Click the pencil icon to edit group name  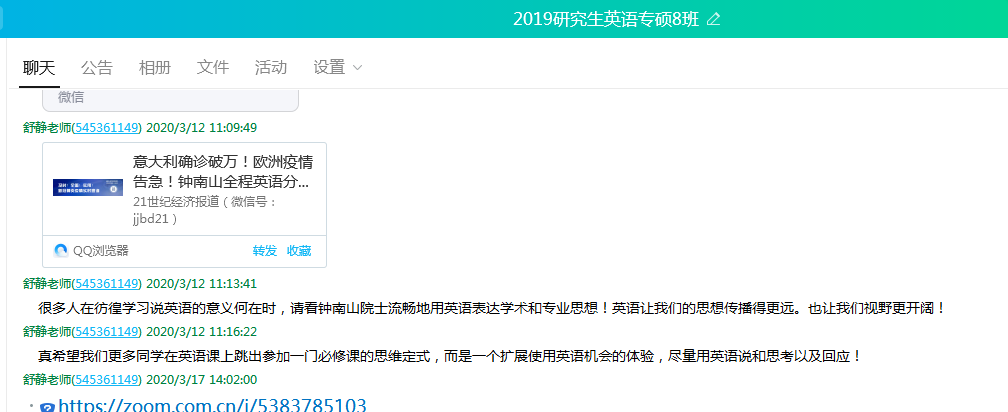click(x=713, y=20)
